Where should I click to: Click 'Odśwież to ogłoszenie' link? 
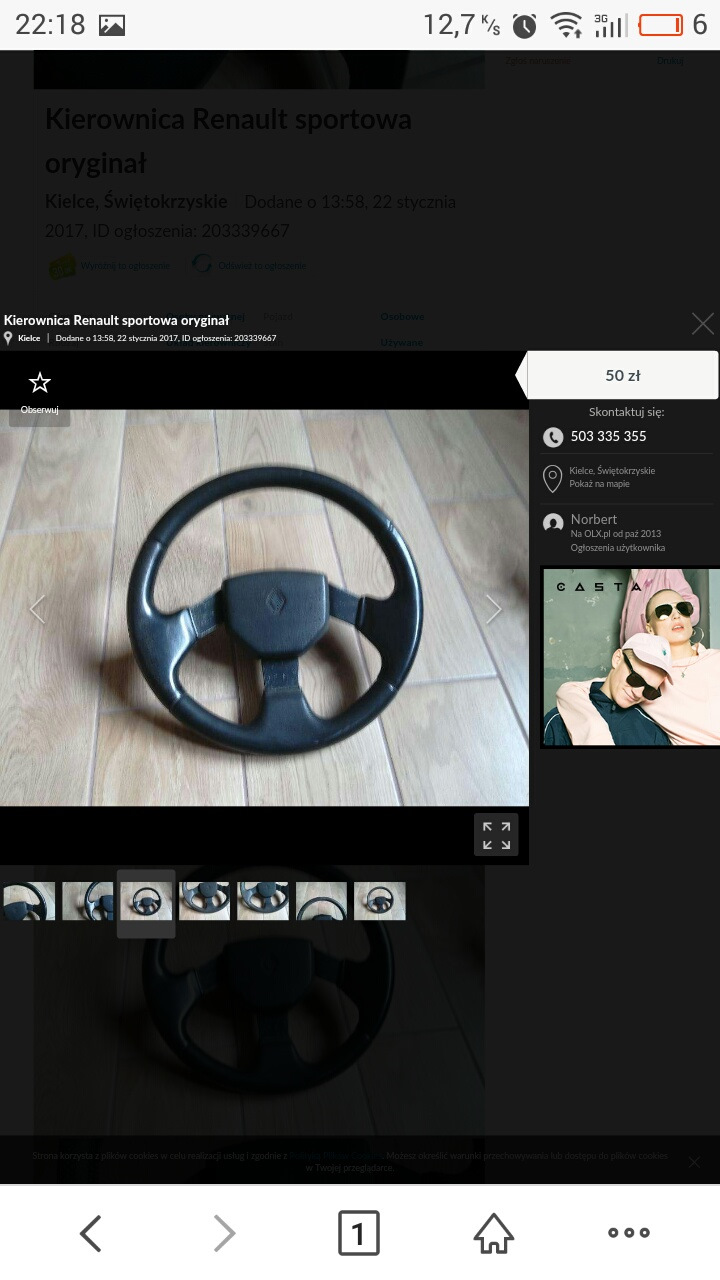262,265
